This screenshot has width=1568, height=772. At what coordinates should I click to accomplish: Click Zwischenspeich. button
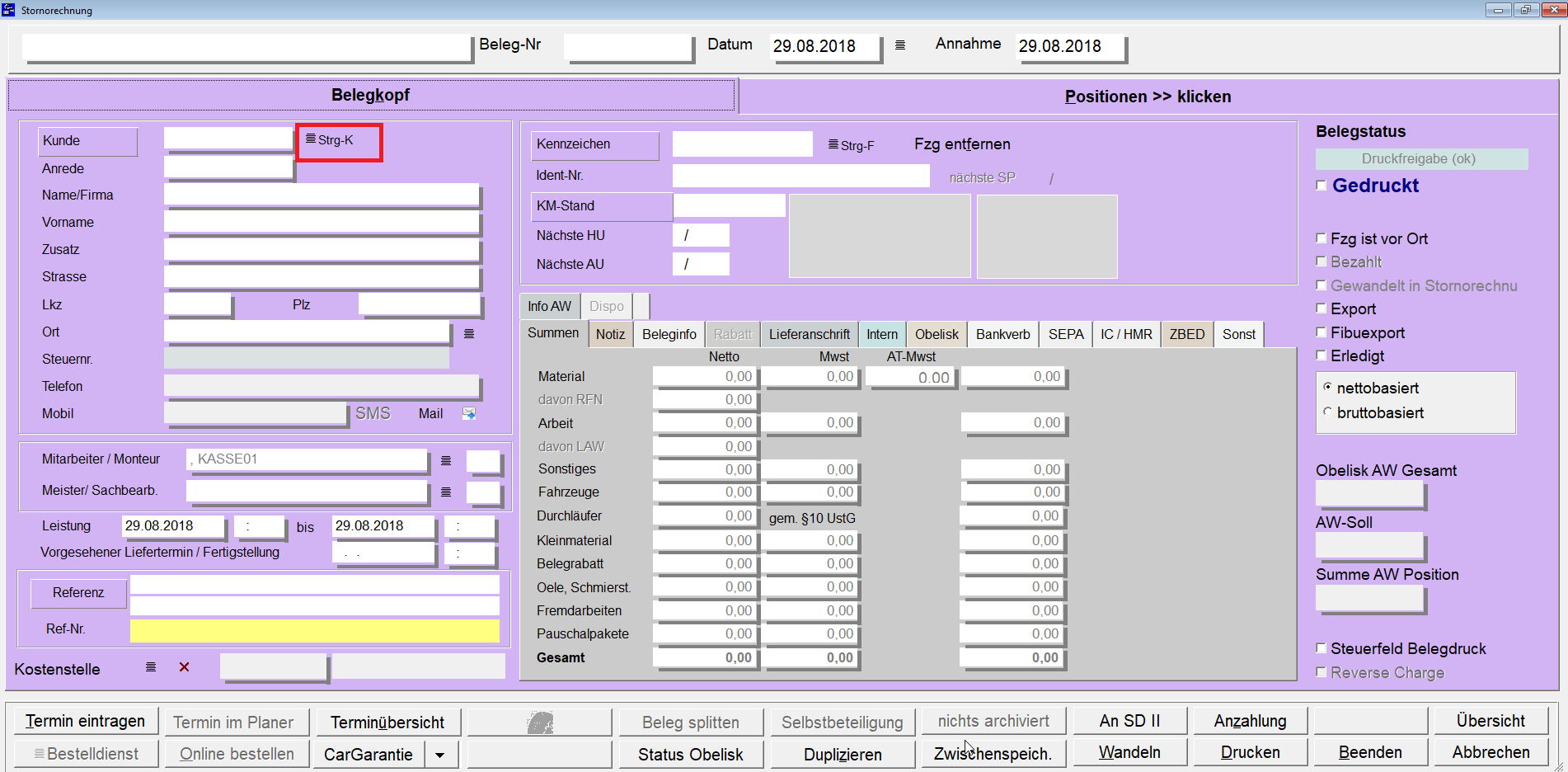click(x=993, y=754)
